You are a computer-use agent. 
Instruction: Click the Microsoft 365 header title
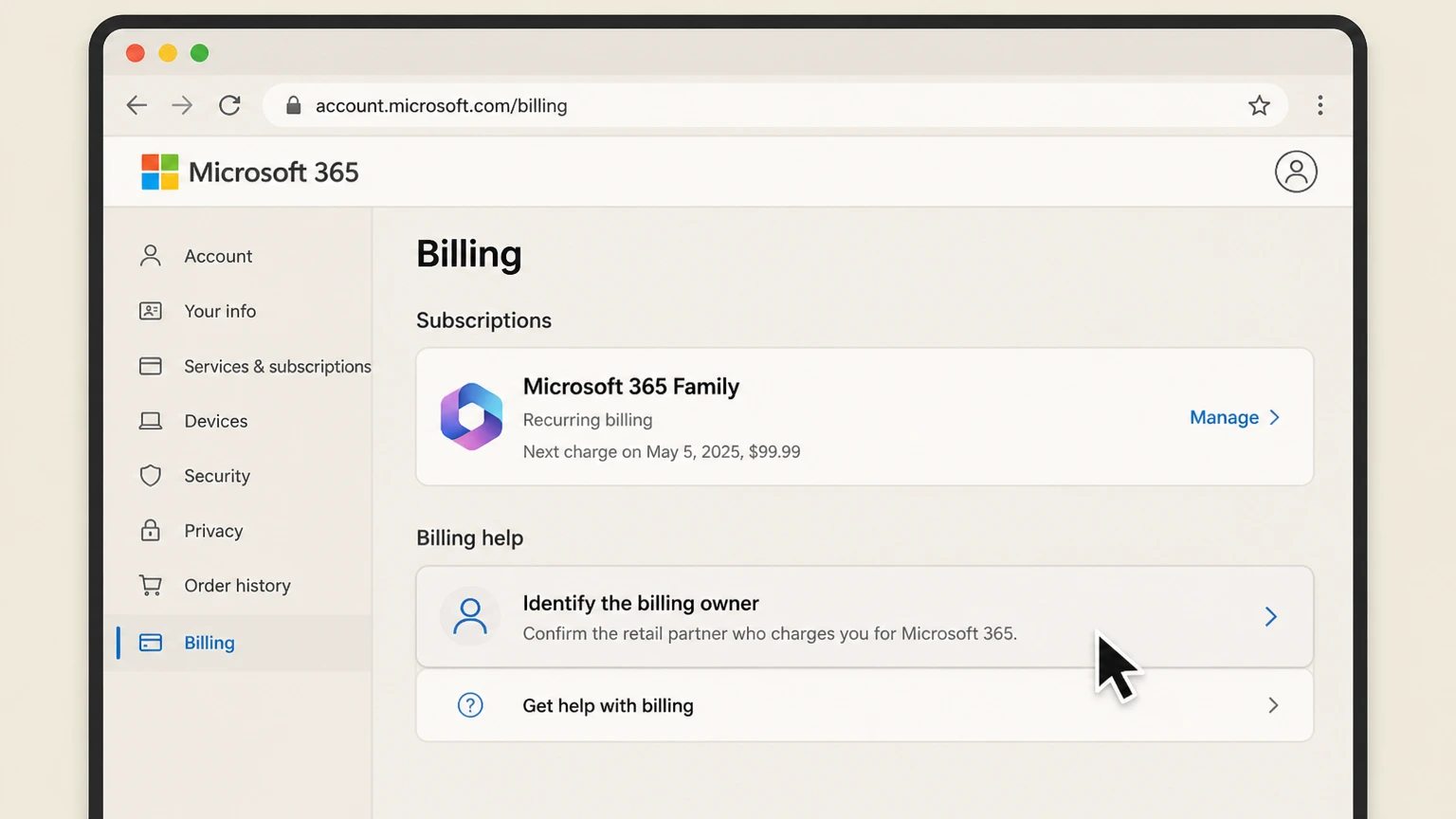[274, 172]
